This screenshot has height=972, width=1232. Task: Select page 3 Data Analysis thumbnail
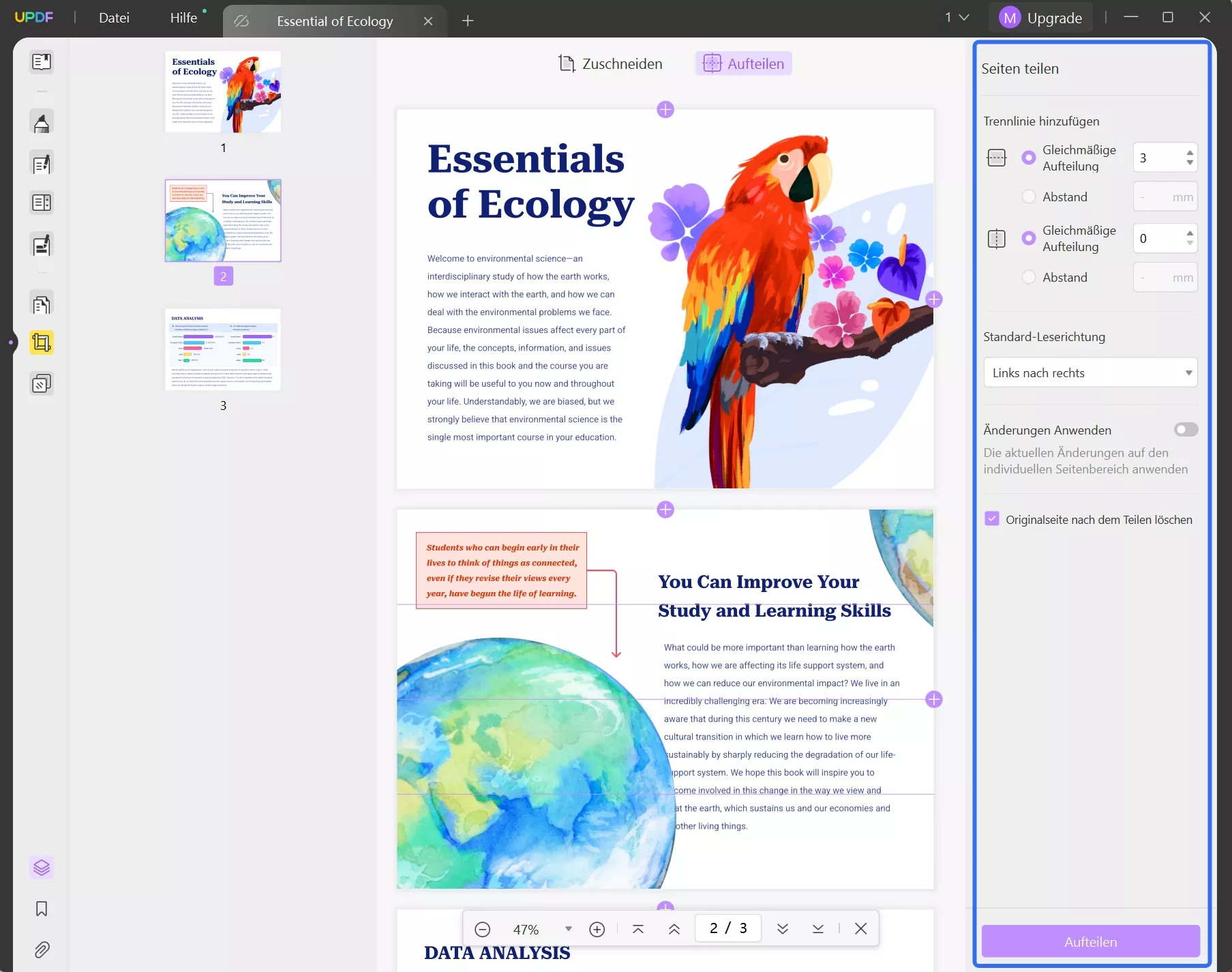(x=223, y=349)
